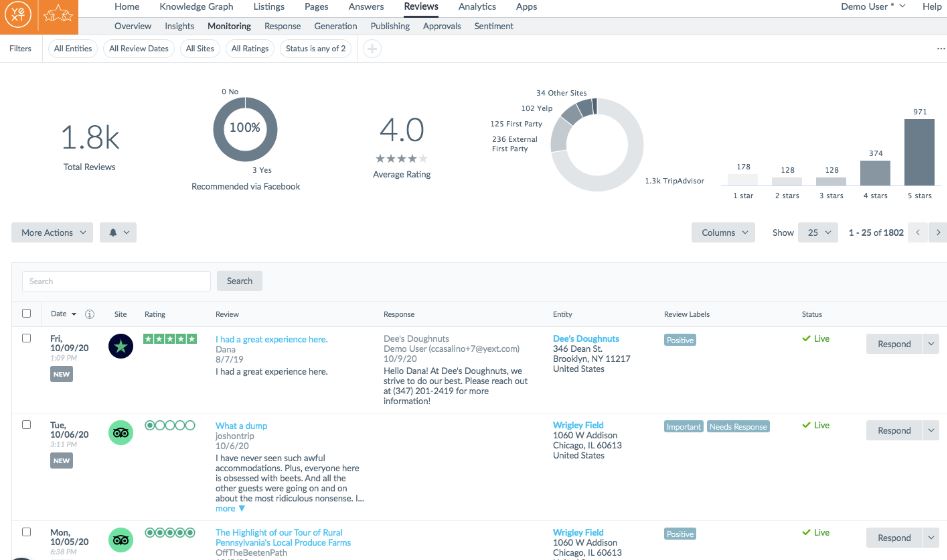
Task: Click five green star rating on first review
Action: click(x=170, y=340)
